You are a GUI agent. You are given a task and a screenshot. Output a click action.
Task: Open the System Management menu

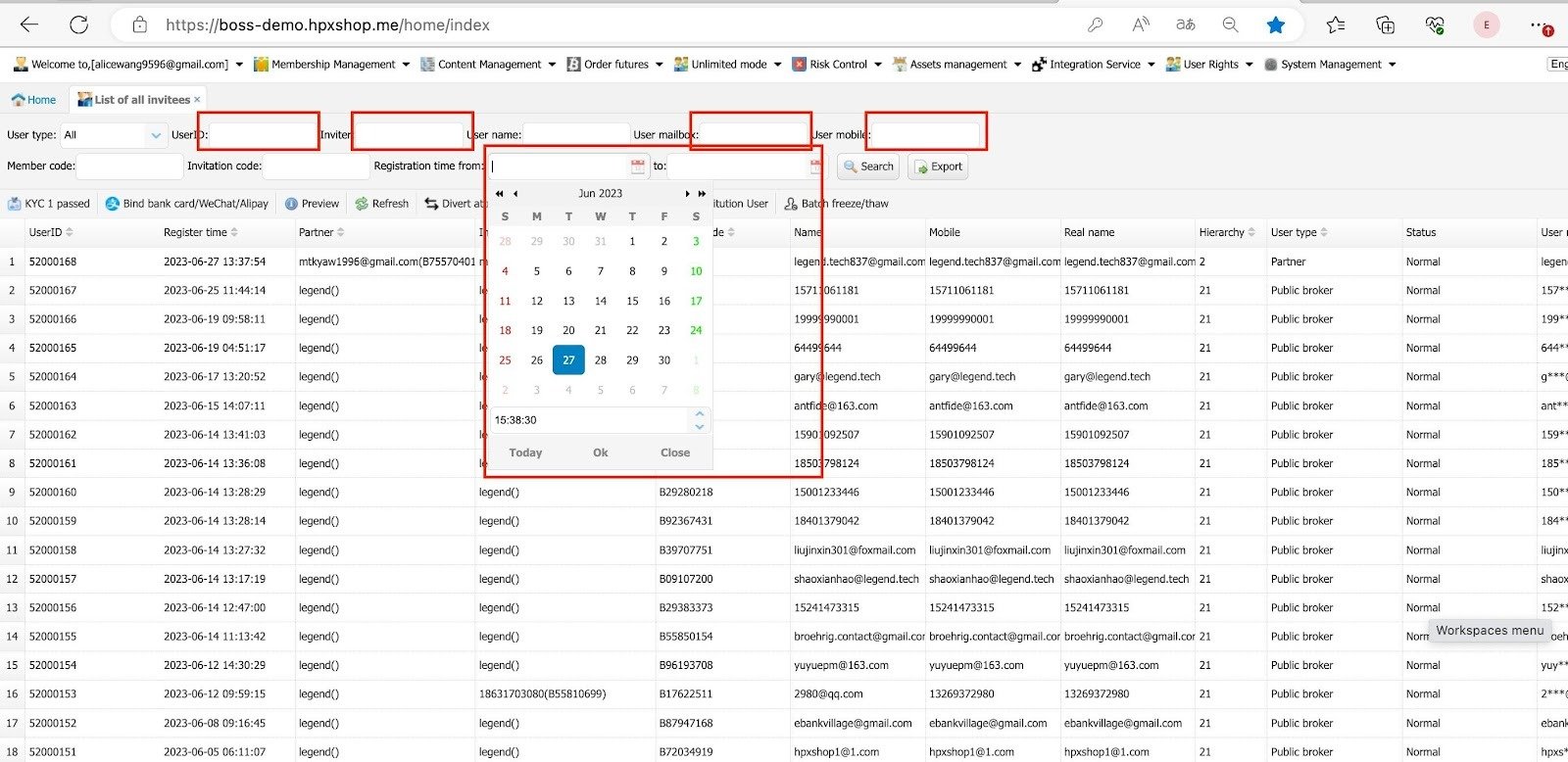1330,65
